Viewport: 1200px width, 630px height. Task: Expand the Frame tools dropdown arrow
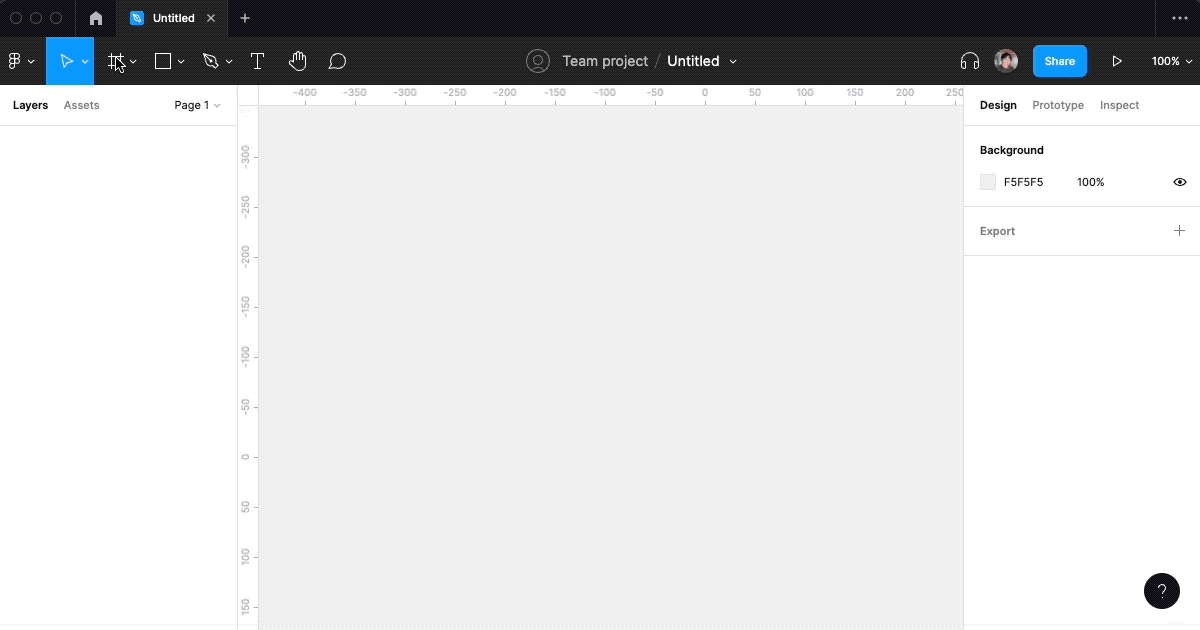point(133,62)
